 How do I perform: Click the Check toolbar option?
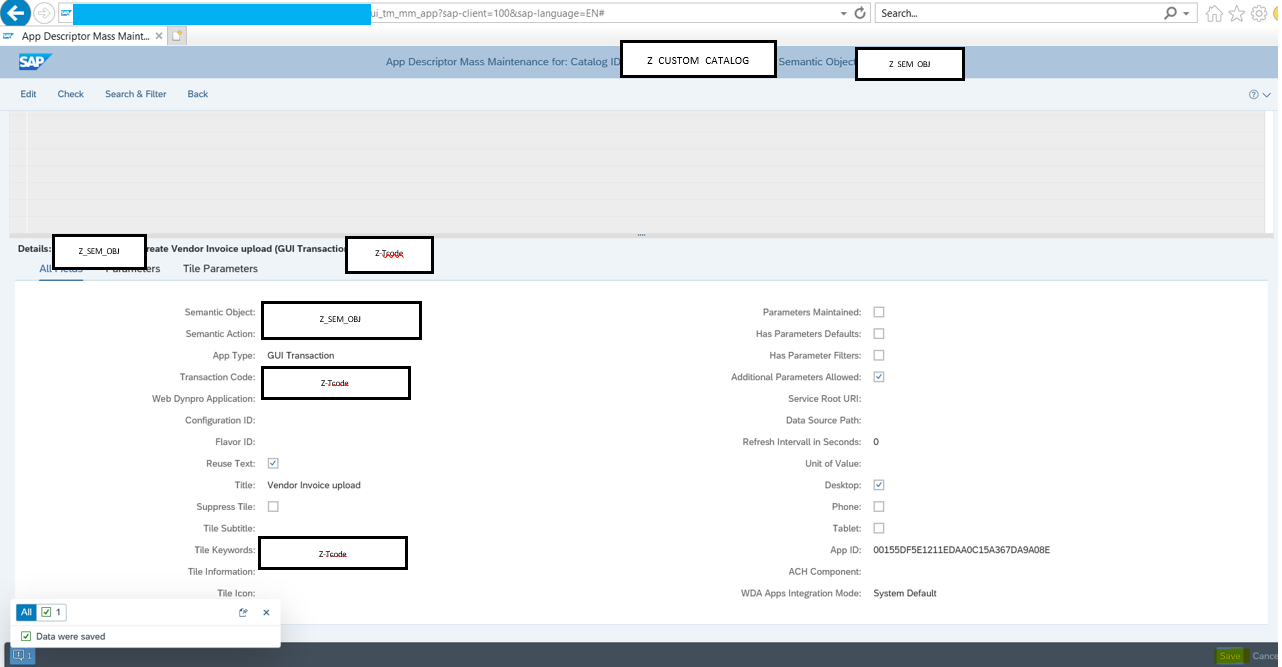tap(70, 94)
